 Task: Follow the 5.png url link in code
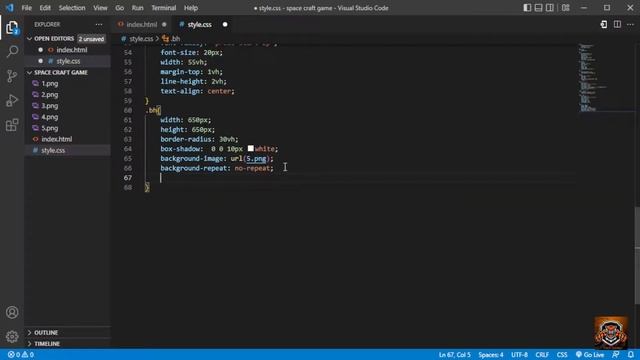click(x=256, y=158)
